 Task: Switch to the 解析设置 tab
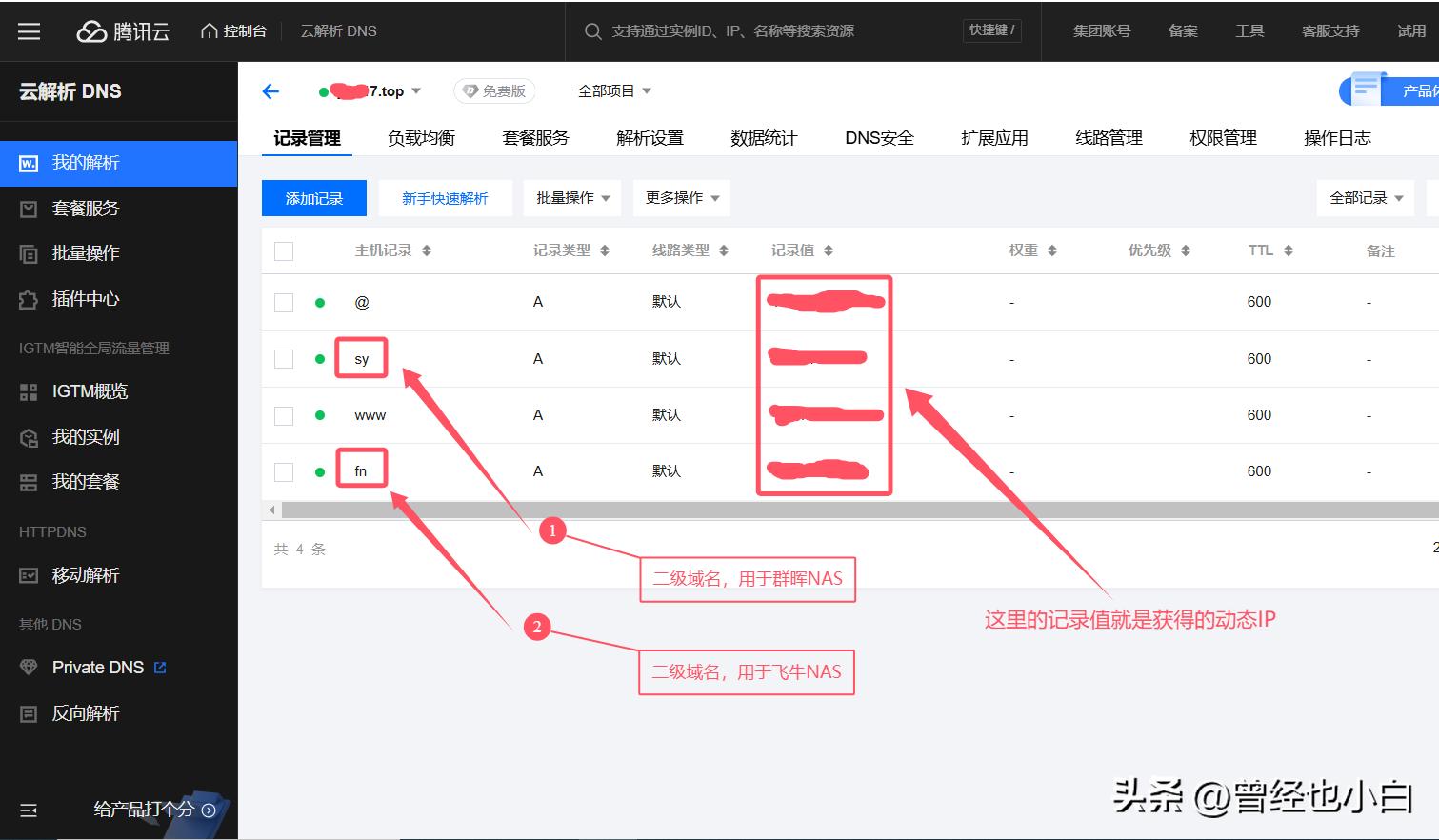(650, 137)
